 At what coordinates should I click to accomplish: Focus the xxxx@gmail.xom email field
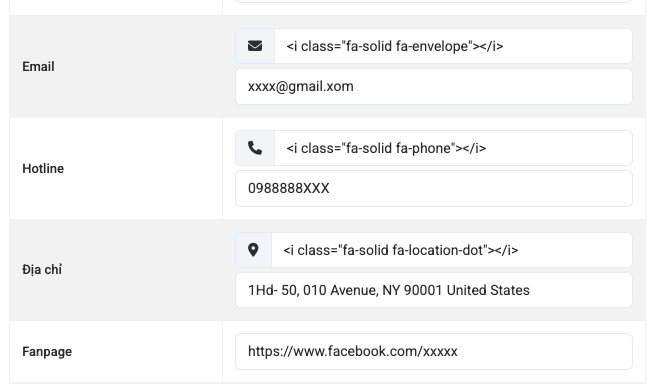point(434,87)
